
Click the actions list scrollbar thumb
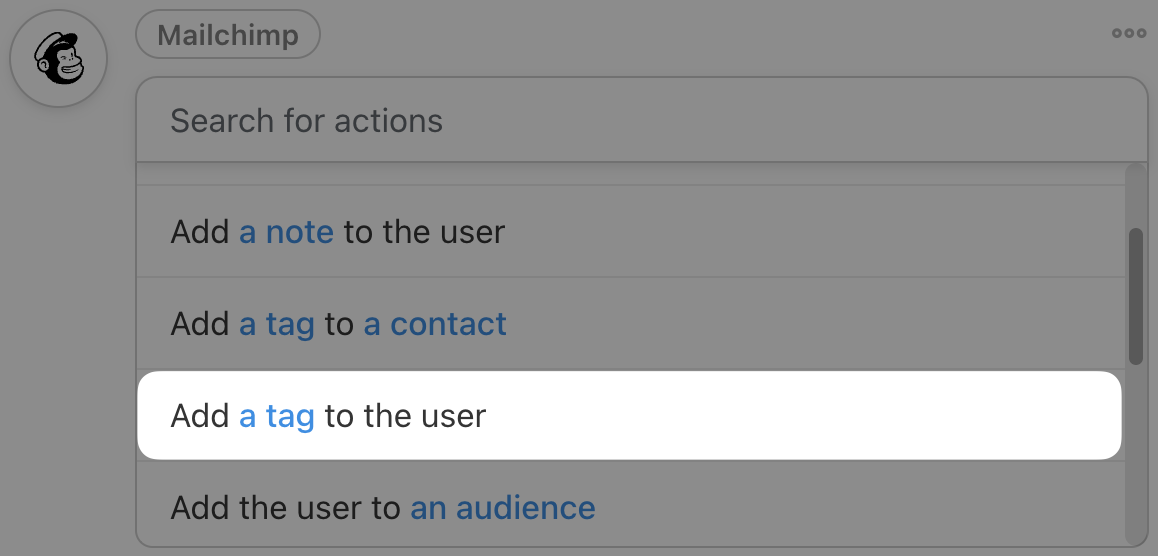(x=1135, y=296)
